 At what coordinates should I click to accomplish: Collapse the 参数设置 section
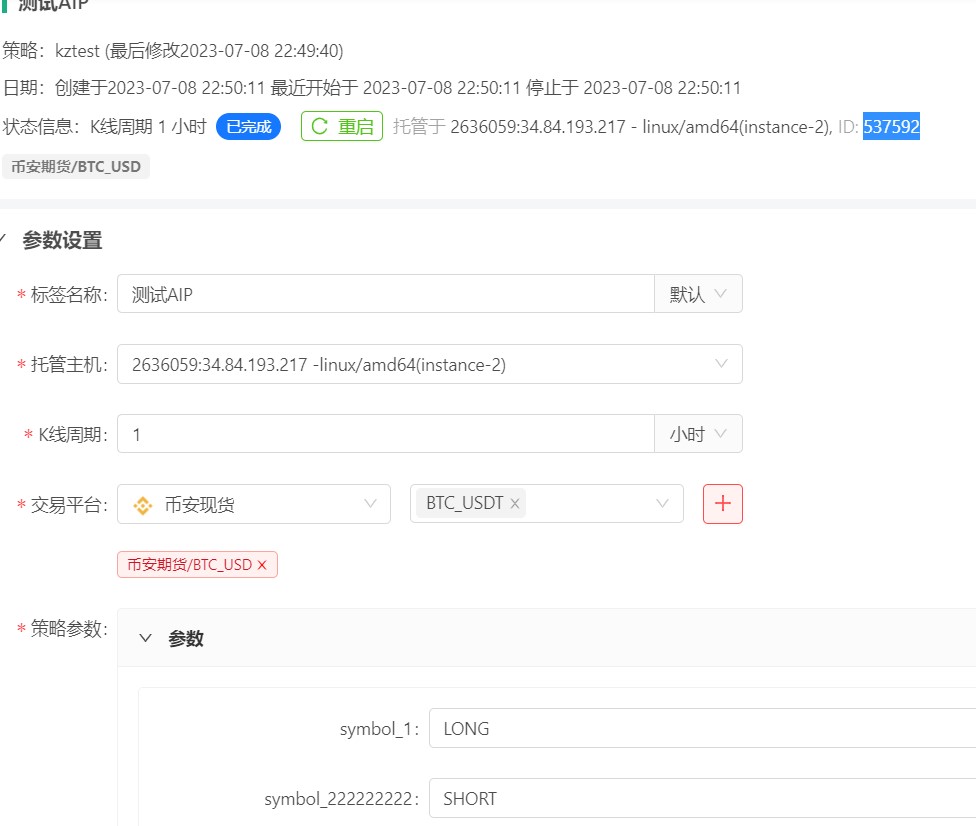(x=4, y=240)
